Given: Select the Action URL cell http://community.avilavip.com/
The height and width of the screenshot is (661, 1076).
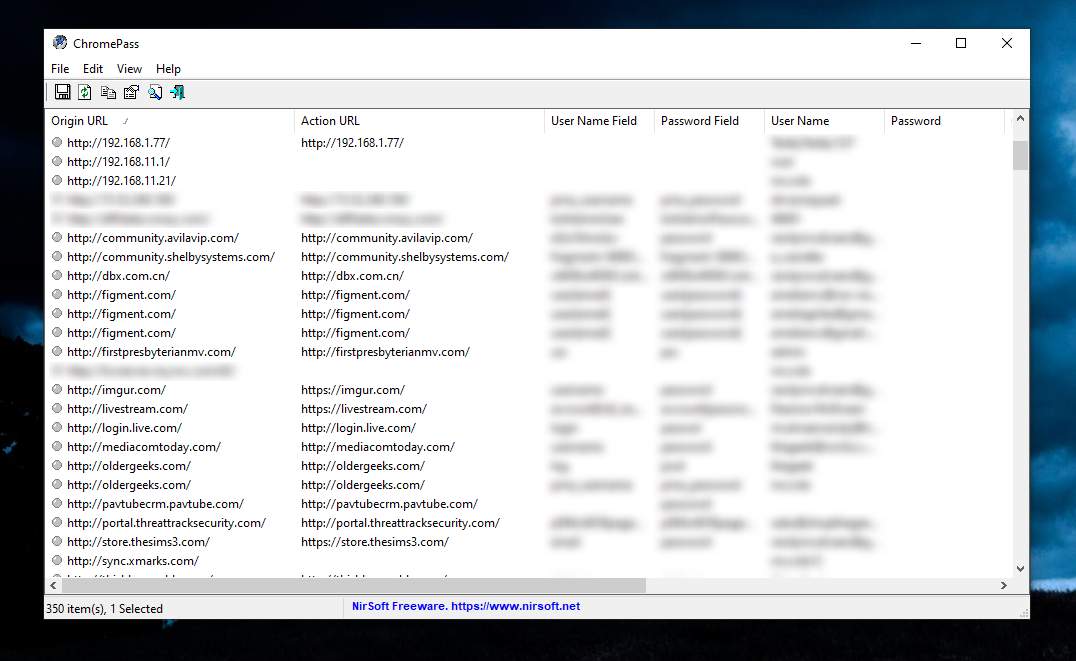Looking at the screenshot, I should pyautogui.click(x=387, y=237).
